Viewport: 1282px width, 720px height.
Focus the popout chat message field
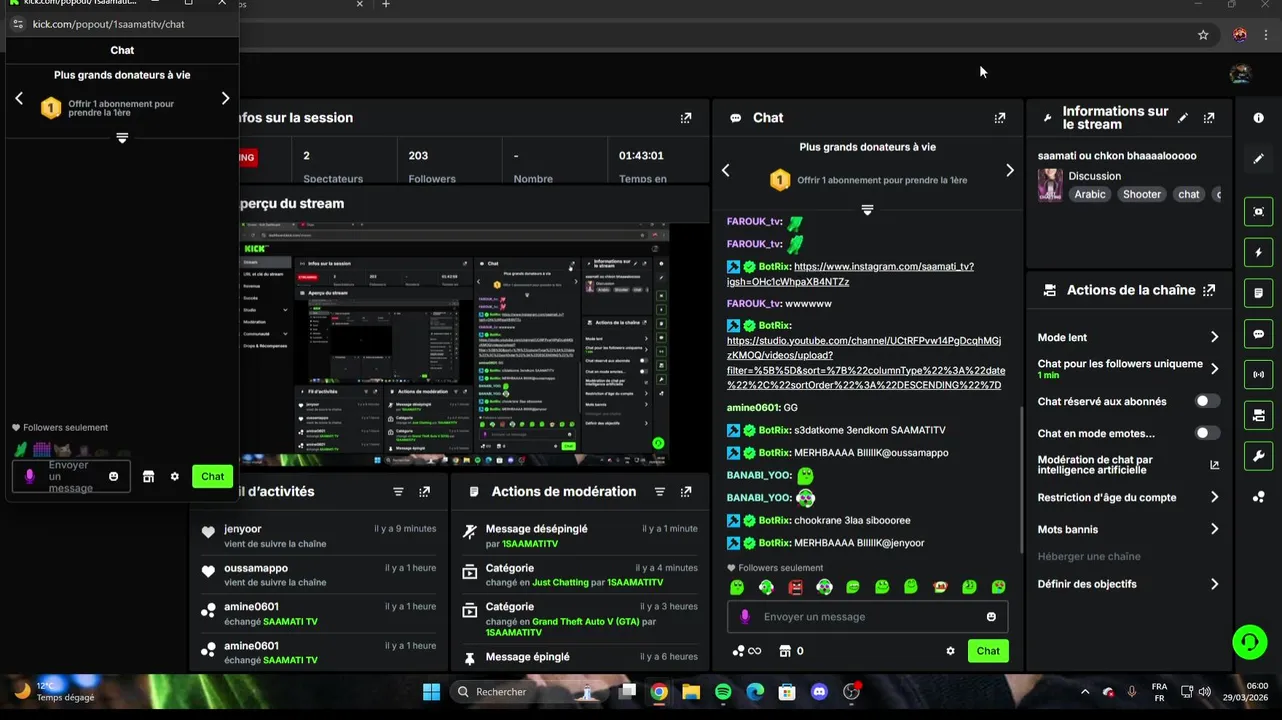(x=70, y=477)
